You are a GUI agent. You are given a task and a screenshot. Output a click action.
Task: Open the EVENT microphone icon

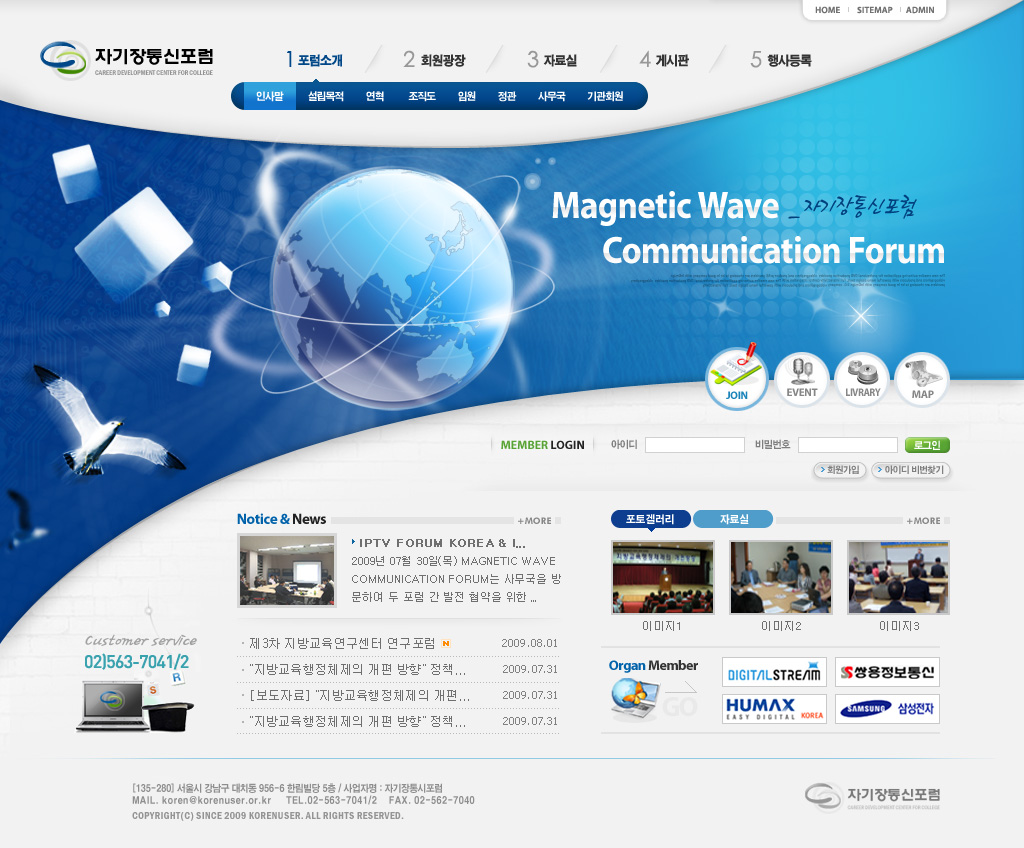pos(801,380)
